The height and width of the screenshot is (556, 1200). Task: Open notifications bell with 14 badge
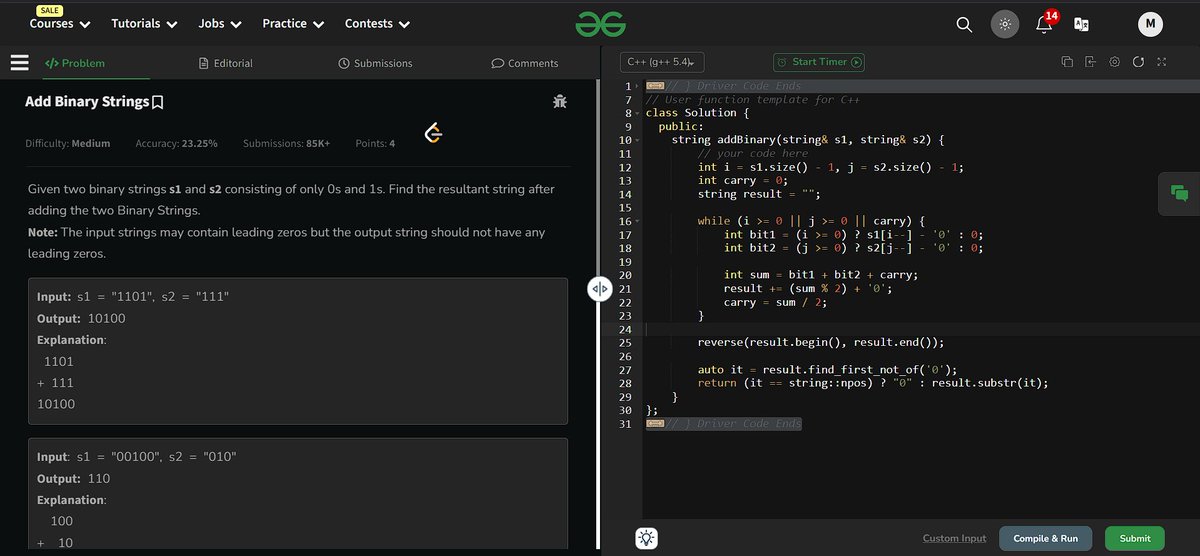tap(1045, 23)
